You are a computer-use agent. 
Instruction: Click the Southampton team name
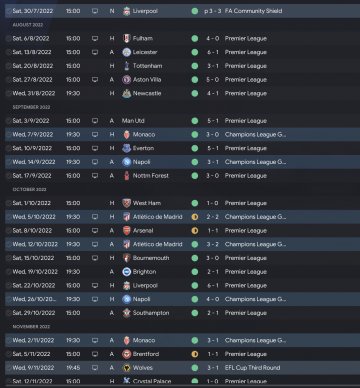coord(151,313)
